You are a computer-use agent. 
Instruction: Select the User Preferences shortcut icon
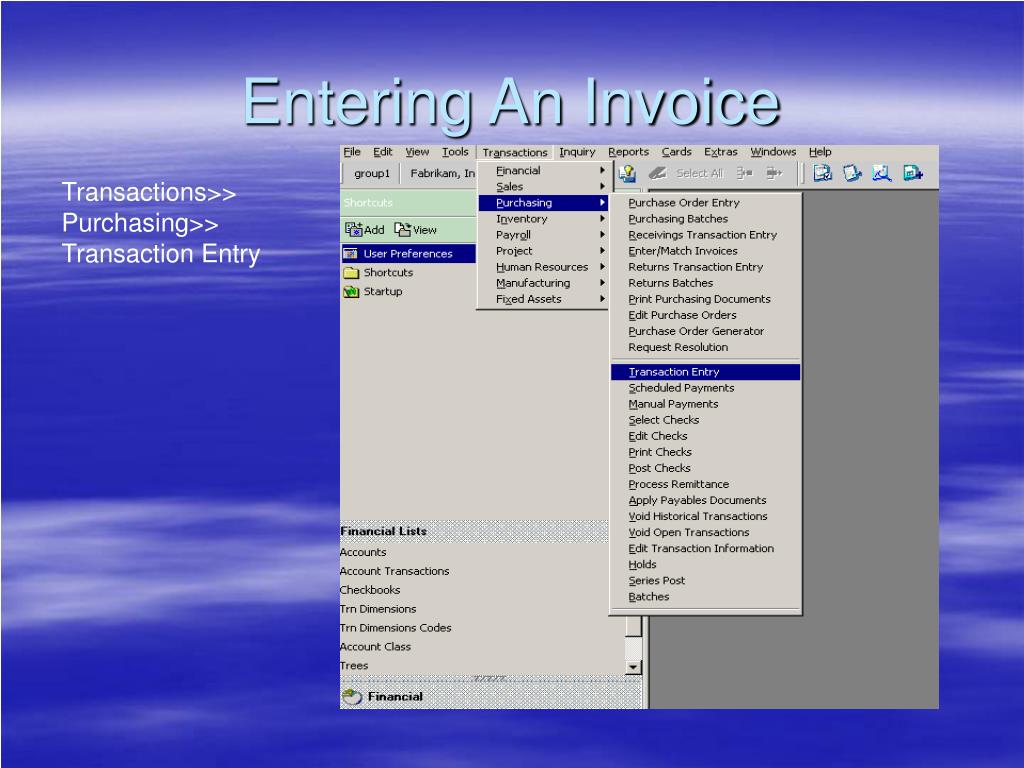pyautogui.click(x=351, y=253)
